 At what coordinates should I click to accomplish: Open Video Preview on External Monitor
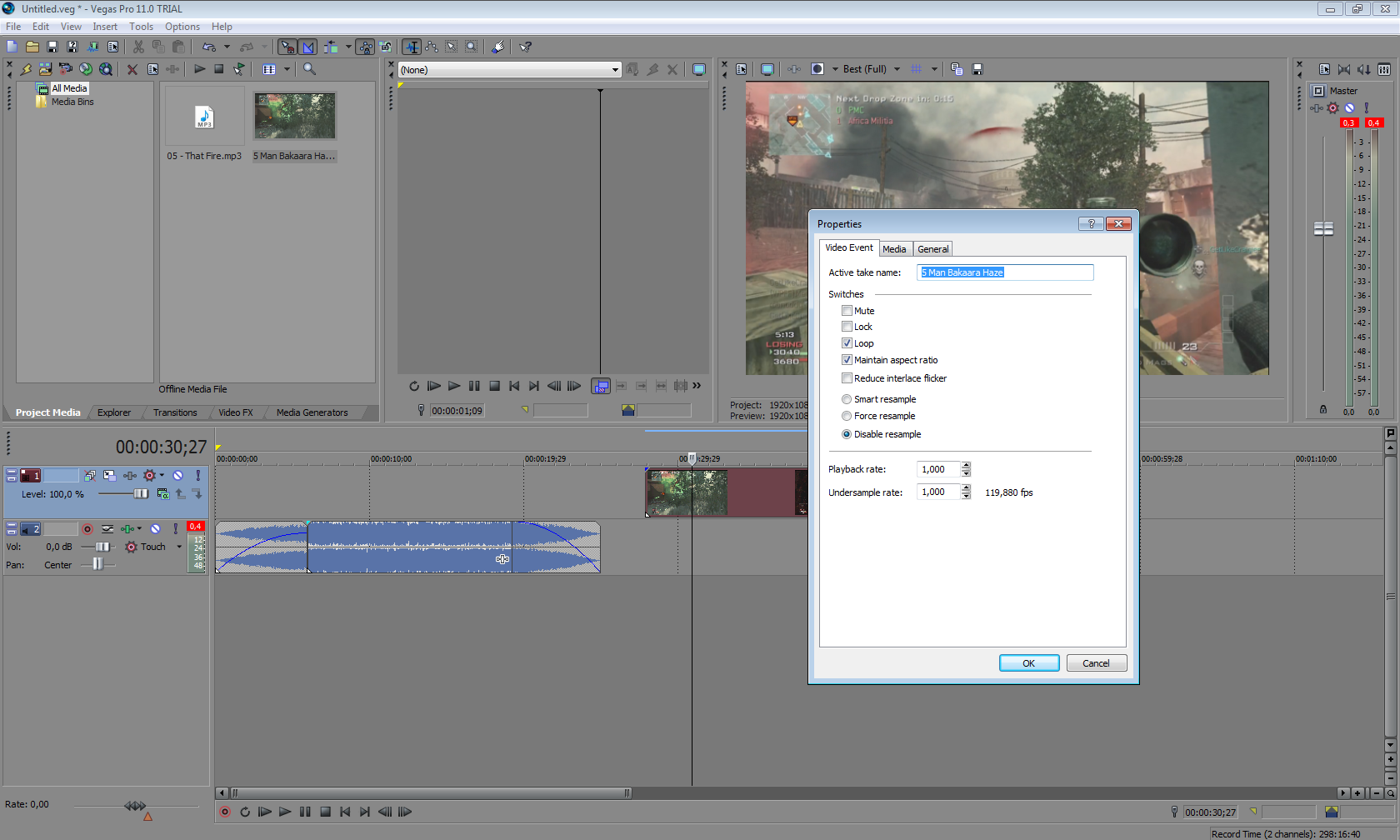[x=767, y=69]
